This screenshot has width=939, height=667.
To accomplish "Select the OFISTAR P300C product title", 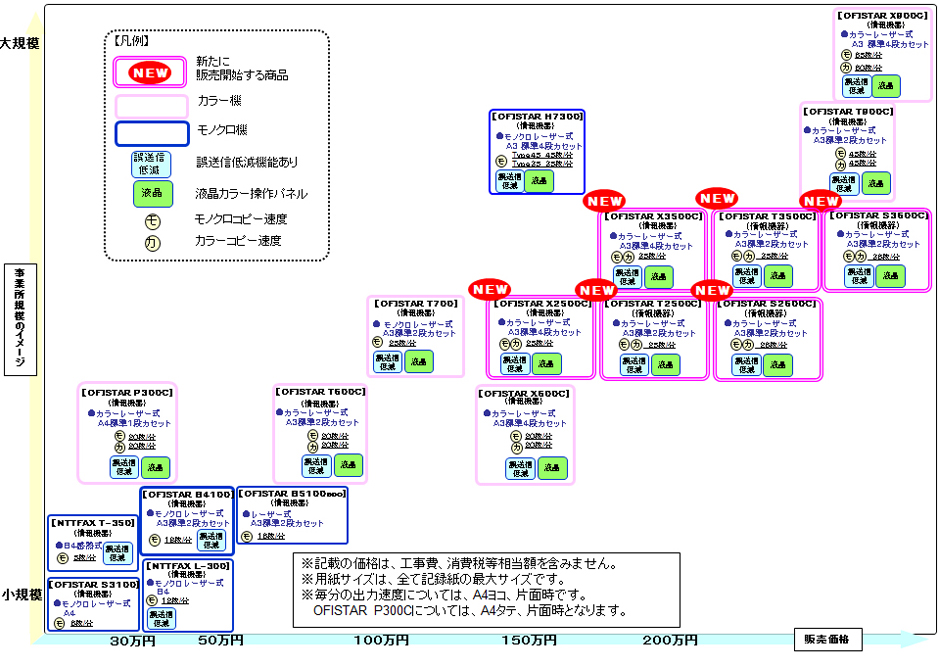I will tap(127, 393).
